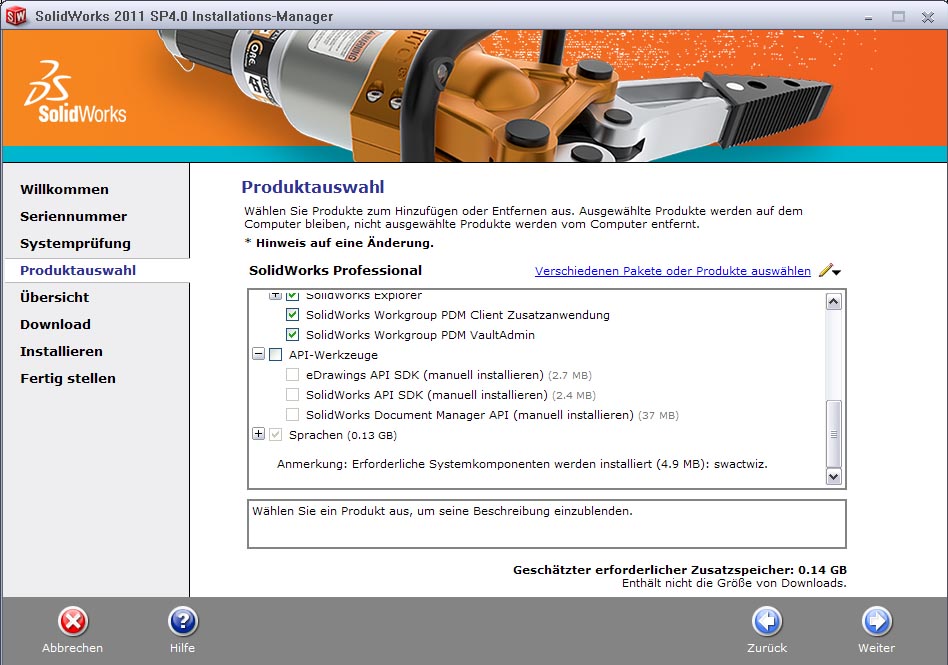
Task: Expand the SolidWorks Explorer tree node
Action: point(276,296)
